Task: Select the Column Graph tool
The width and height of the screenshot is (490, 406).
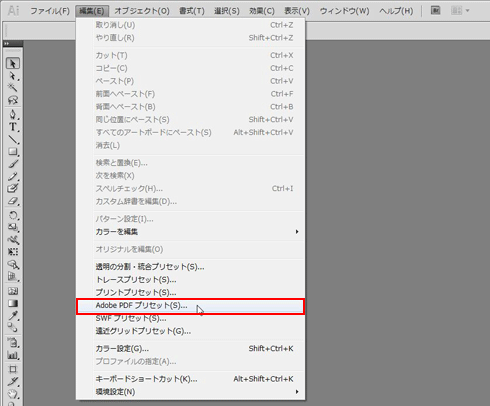Action: (13, 355)
